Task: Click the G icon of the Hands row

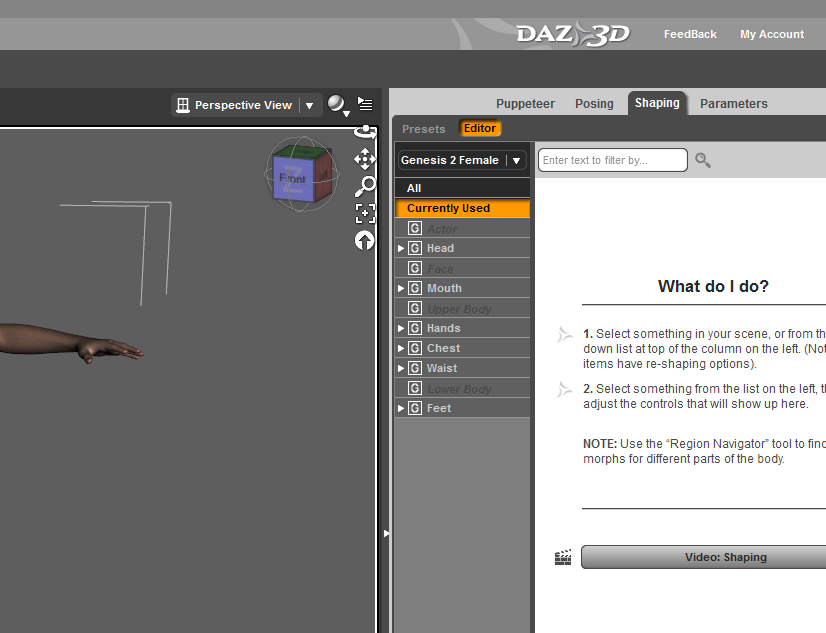Action: click(x=415, y=328)
